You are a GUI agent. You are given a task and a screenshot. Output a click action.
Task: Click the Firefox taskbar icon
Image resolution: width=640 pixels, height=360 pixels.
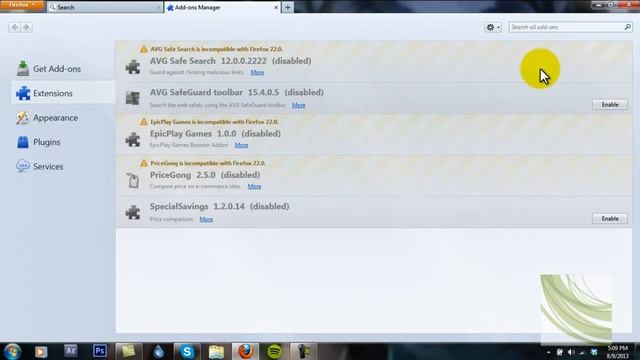245,351
